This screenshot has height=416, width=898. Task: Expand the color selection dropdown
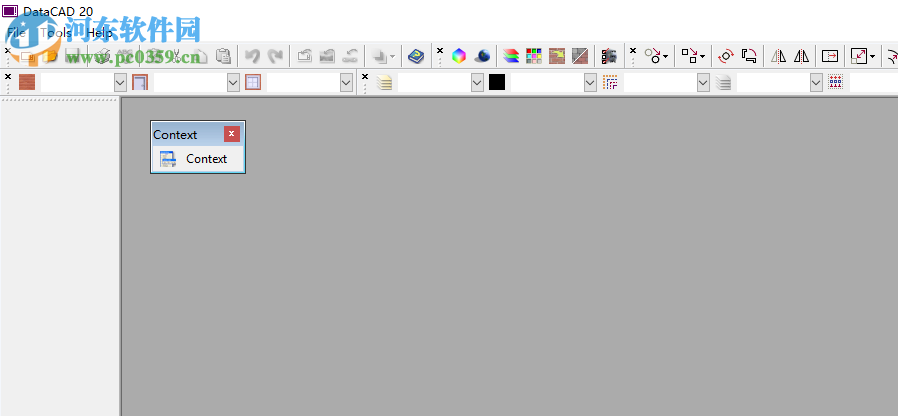coord(590,83)
